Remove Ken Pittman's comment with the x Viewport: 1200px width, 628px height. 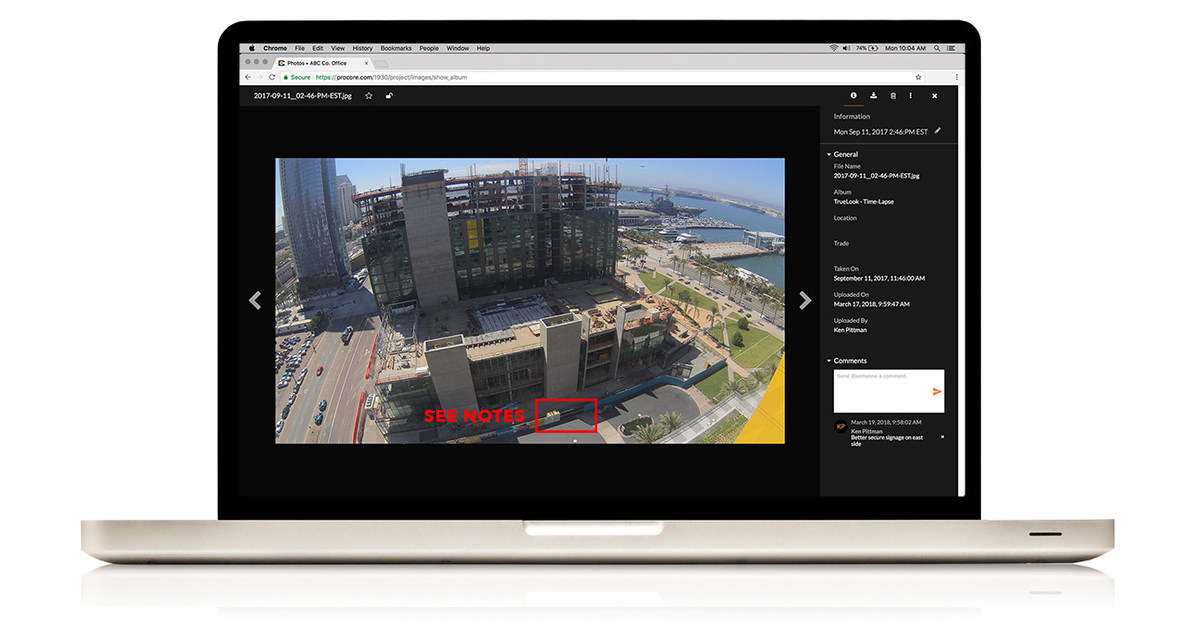coord(942,436)
